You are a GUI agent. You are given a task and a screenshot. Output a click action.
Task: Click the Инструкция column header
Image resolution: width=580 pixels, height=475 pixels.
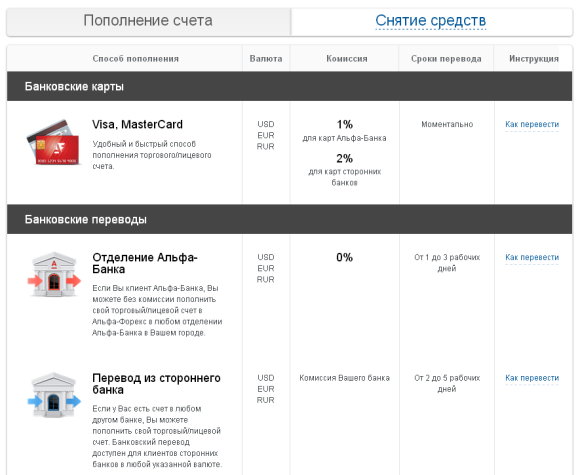point(534,59)
